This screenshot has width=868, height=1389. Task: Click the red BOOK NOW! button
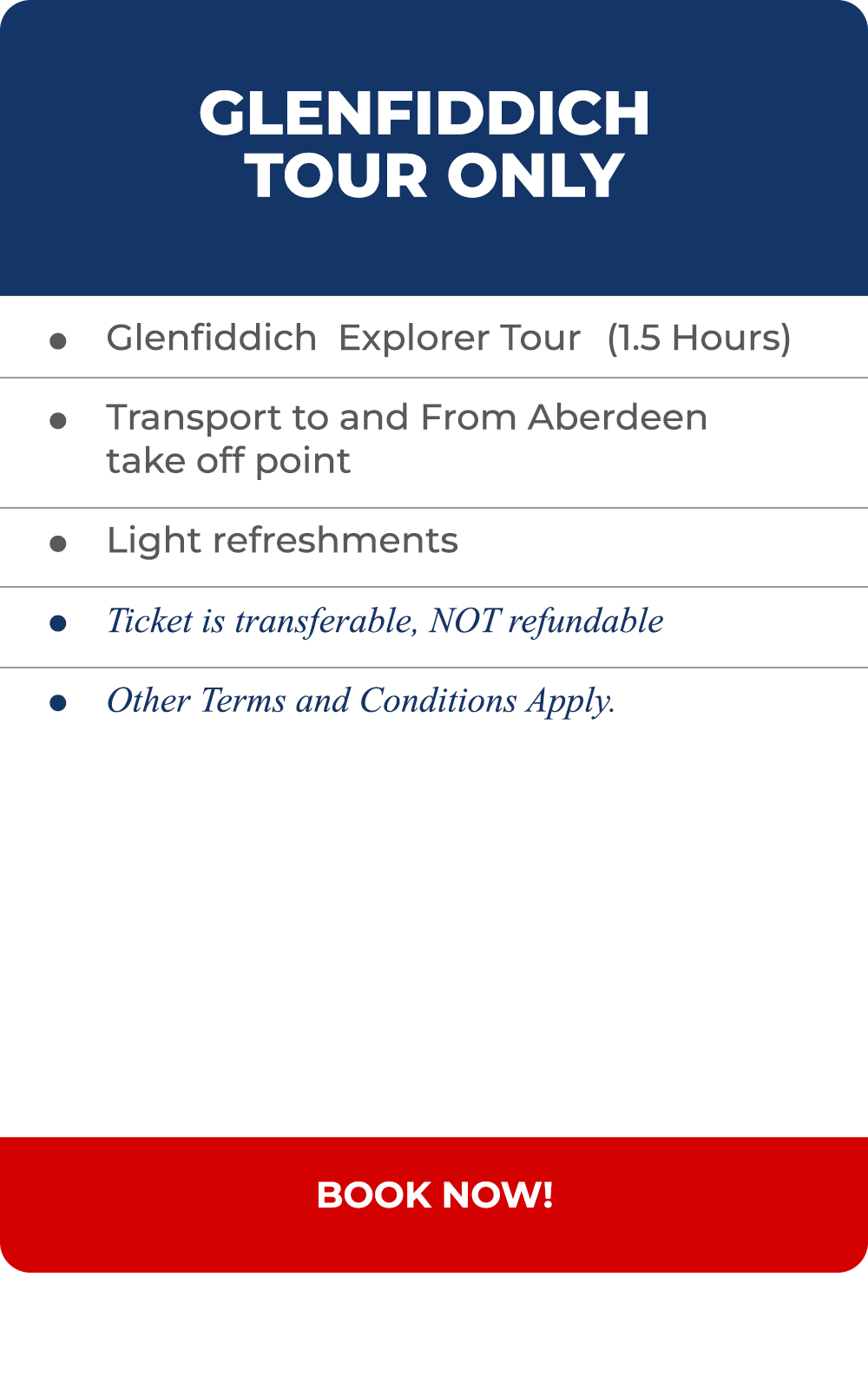point(434,1204)
